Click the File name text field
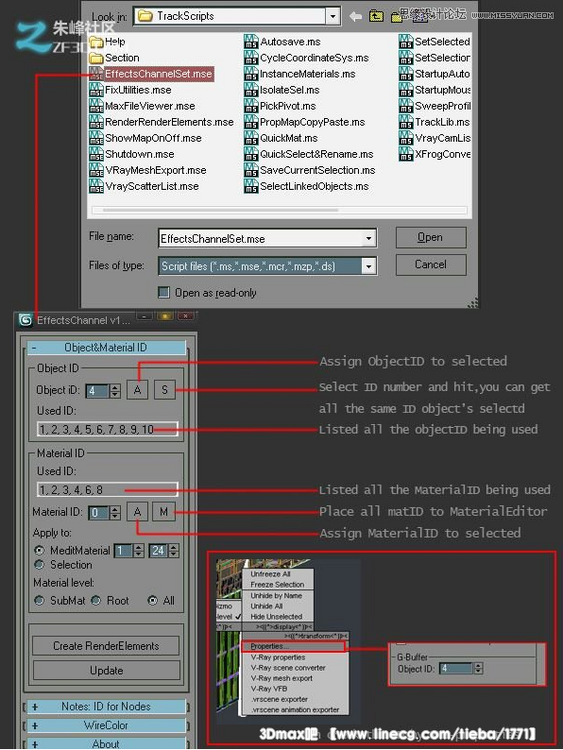The image size is (563, 750). click(261, 238)
